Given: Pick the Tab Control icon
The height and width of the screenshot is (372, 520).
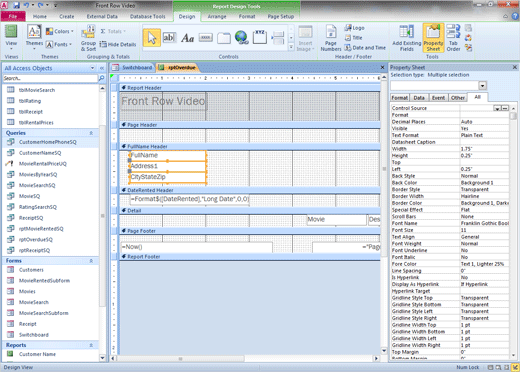Looking at the screenshot, I should pyautogui.click(x=224, y=38).
